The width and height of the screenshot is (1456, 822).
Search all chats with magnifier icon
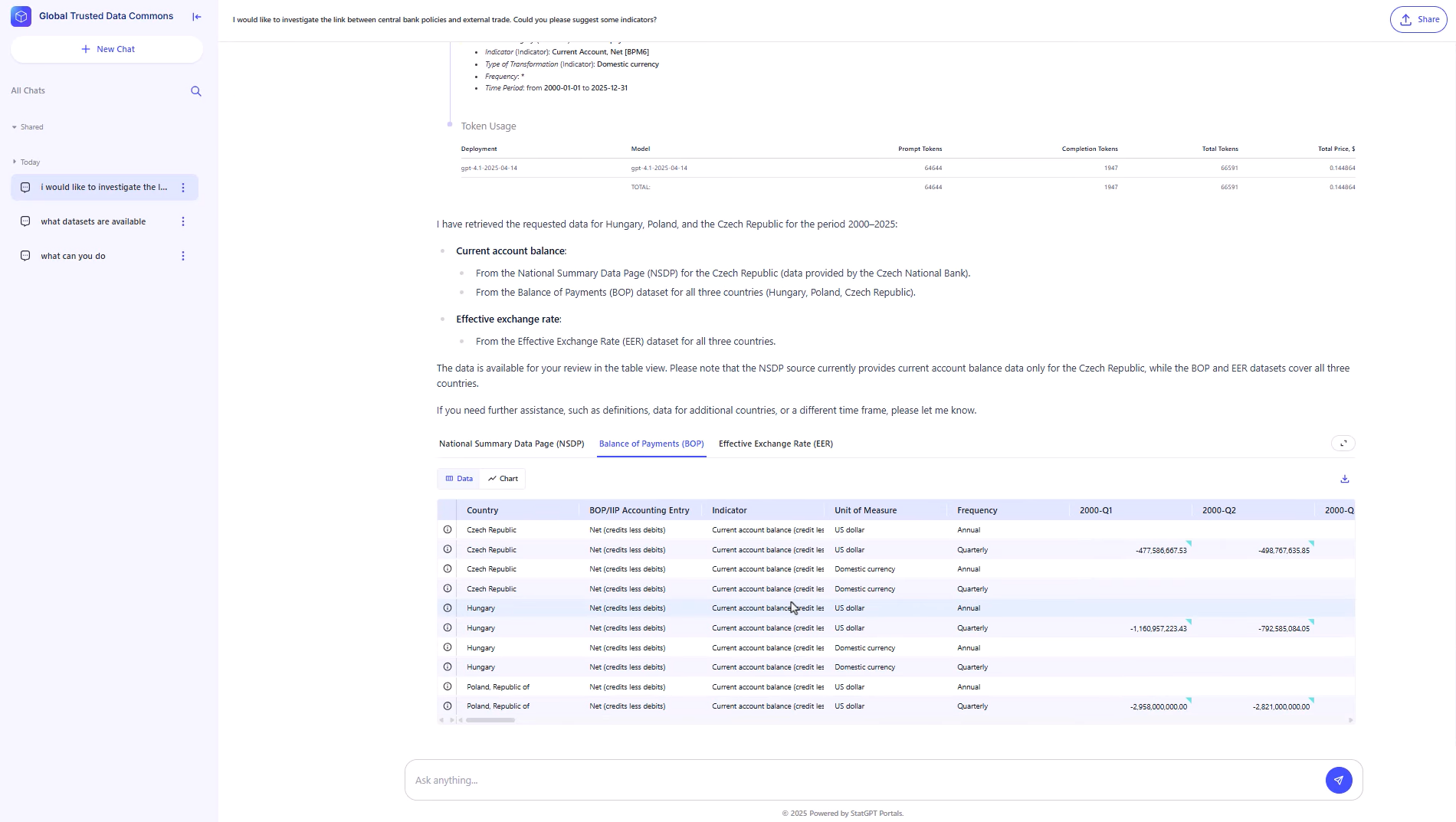pyautogui.click(x=196, y=91)
